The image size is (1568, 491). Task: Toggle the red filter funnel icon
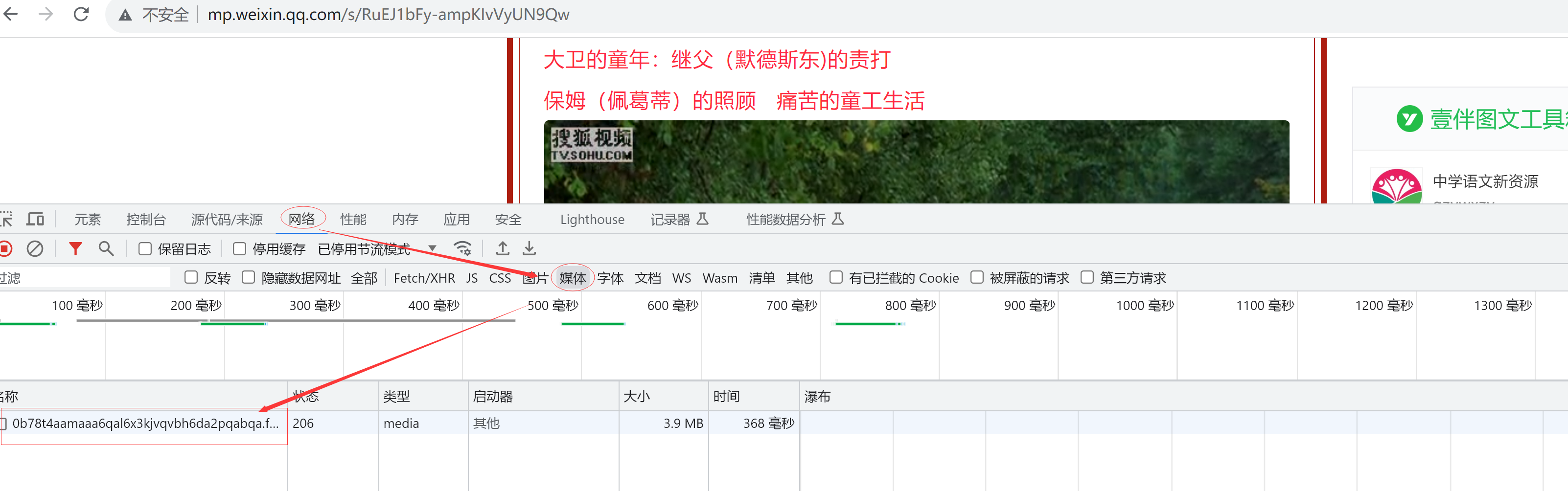tap(75, 248)
